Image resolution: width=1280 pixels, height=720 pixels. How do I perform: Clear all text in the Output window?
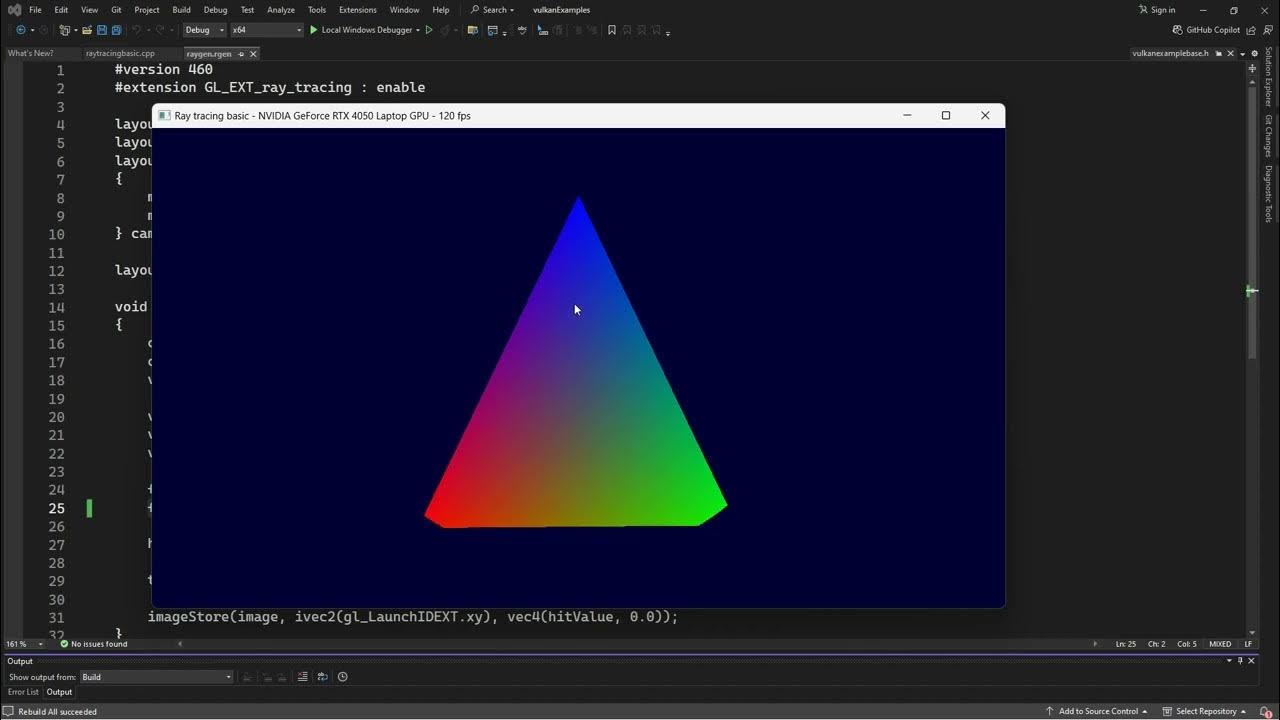302,677
